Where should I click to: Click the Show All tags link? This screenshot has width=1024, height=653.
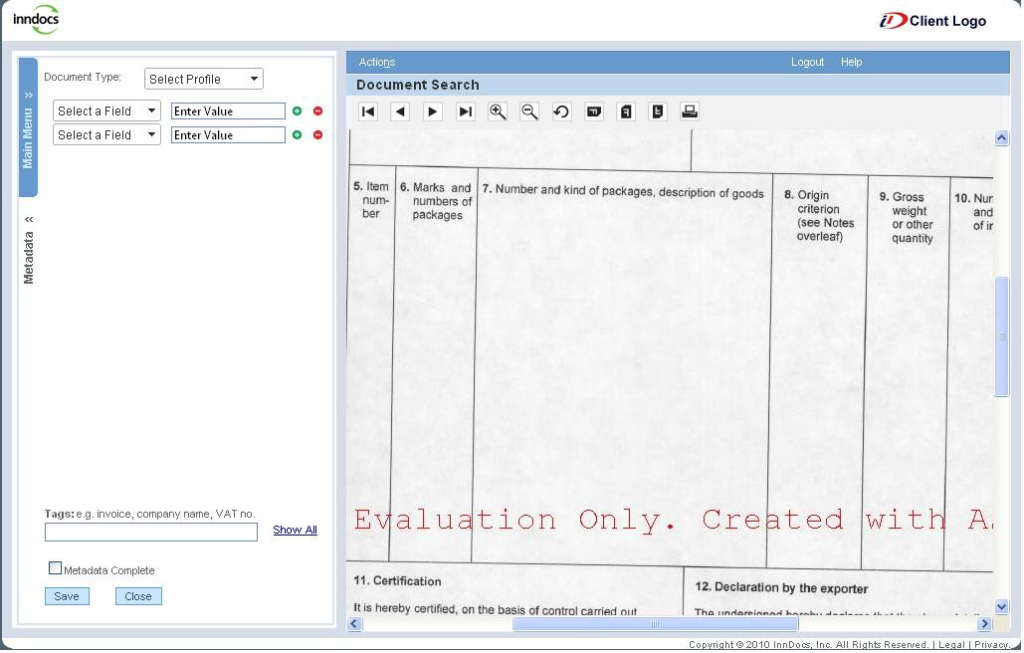tap(295, 530)
